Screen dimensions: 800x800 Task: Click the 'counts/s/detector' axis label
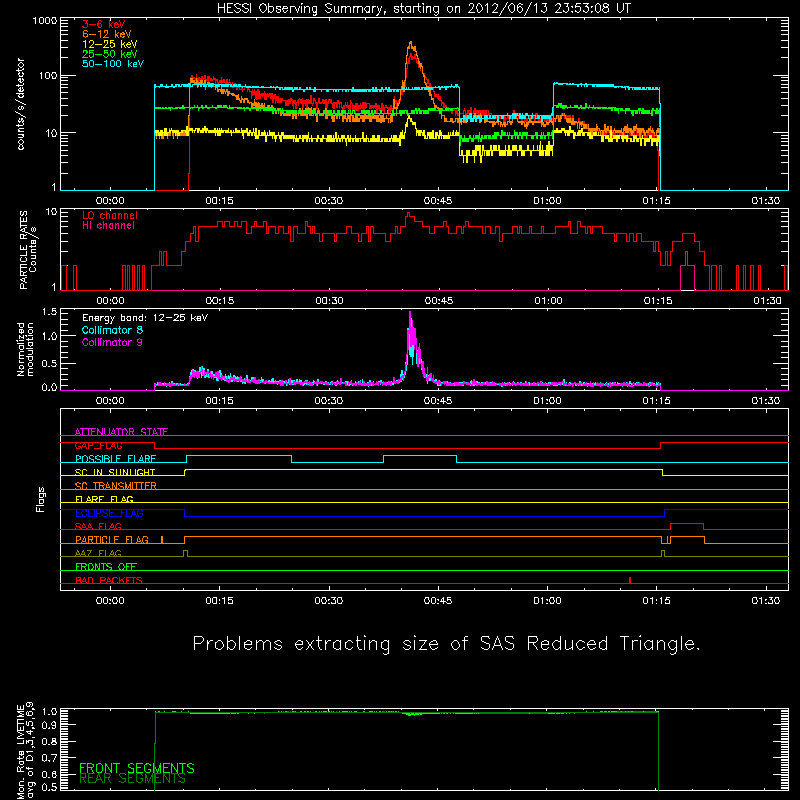point(21,104)
